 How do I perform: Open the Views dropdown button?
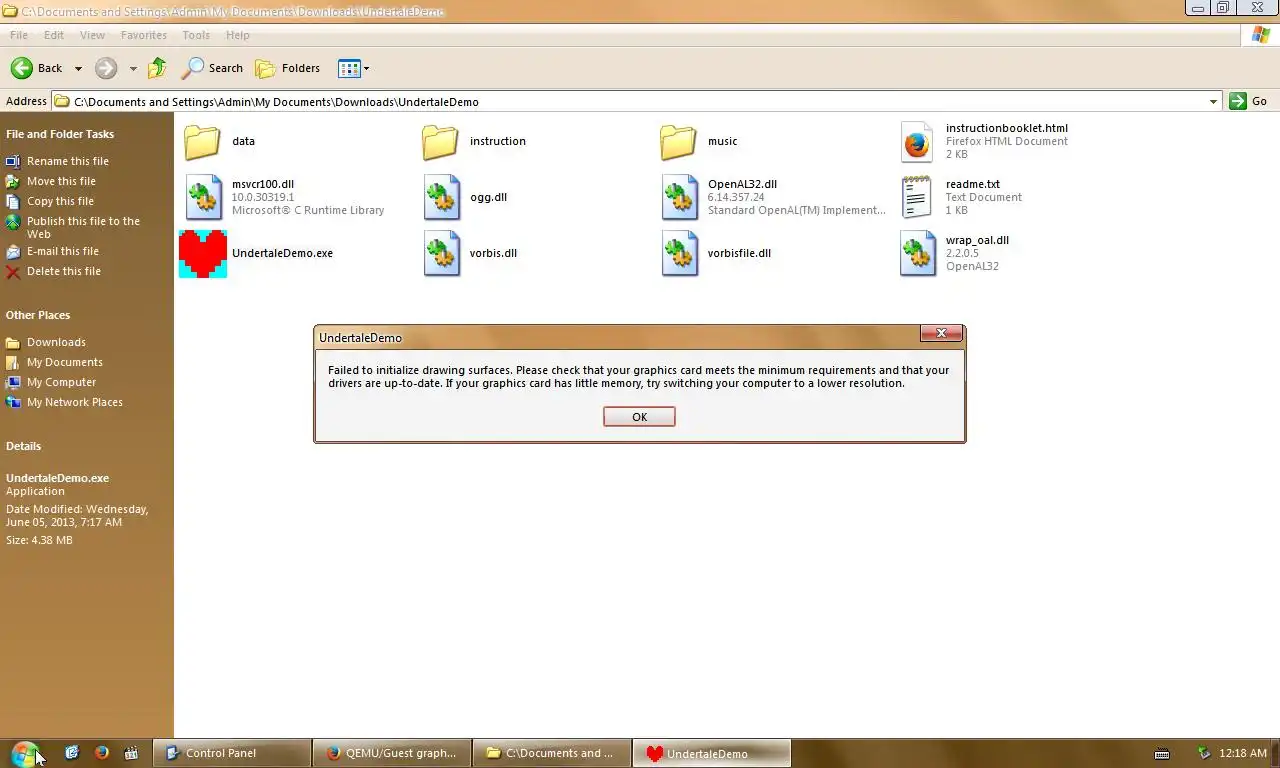[354, 68]
